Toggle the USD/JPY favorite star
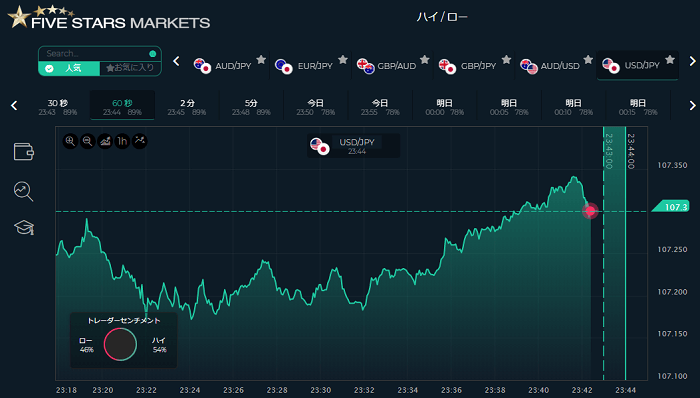The width and height of the screenshot is (700, 398). [x=670, y=59]
